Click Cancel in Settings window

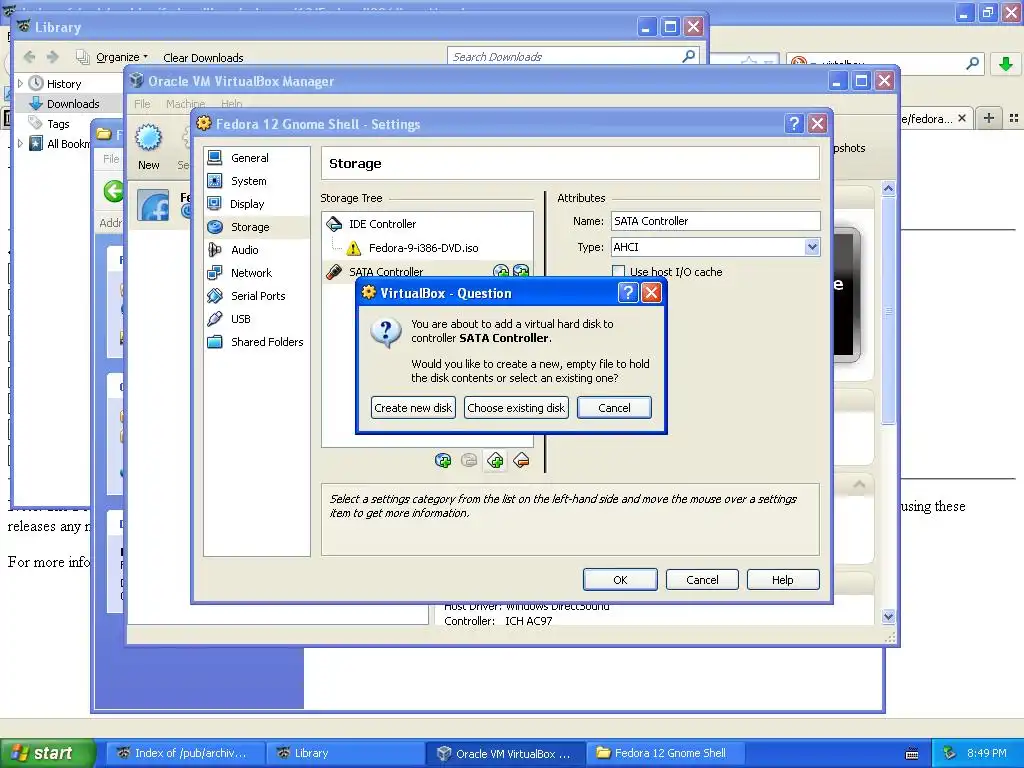[702, 580]
